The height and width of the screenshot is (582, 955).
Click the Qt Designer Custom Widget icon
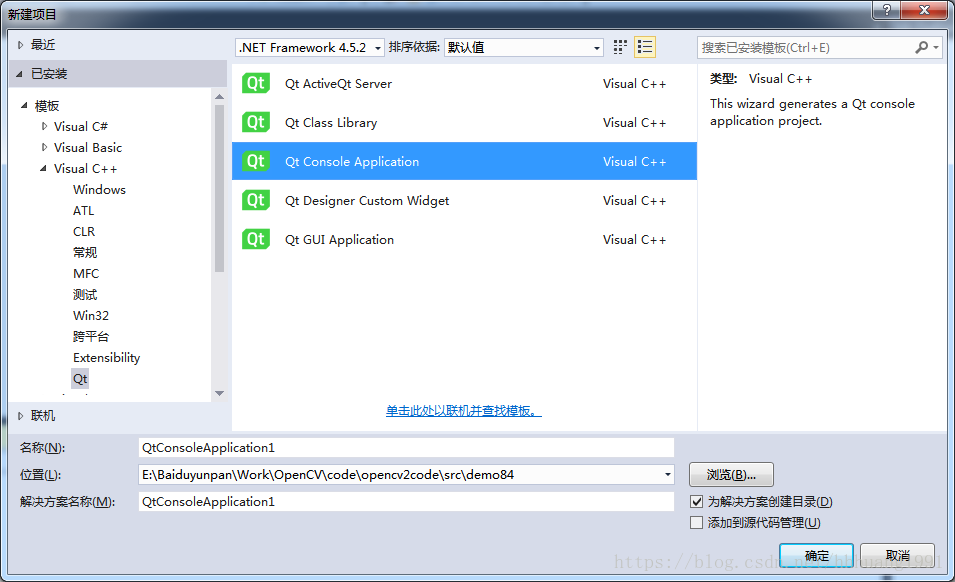tap(256, 200)
